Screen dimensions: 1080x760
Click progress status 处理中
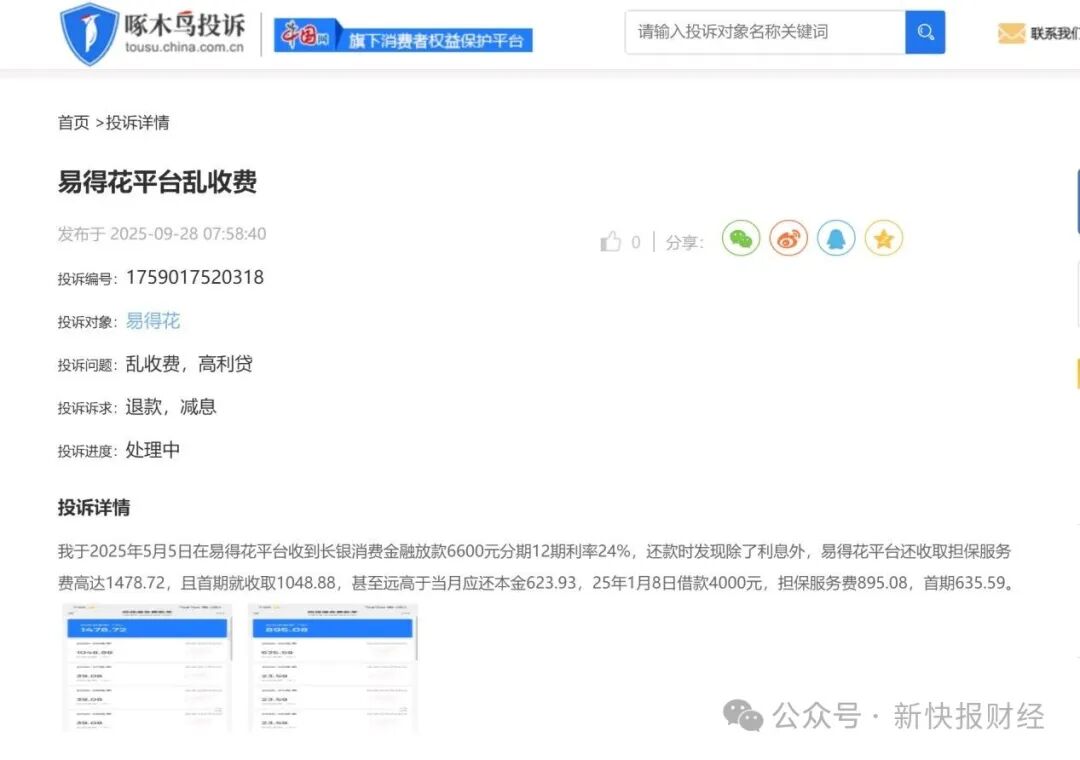pos(153,449)
